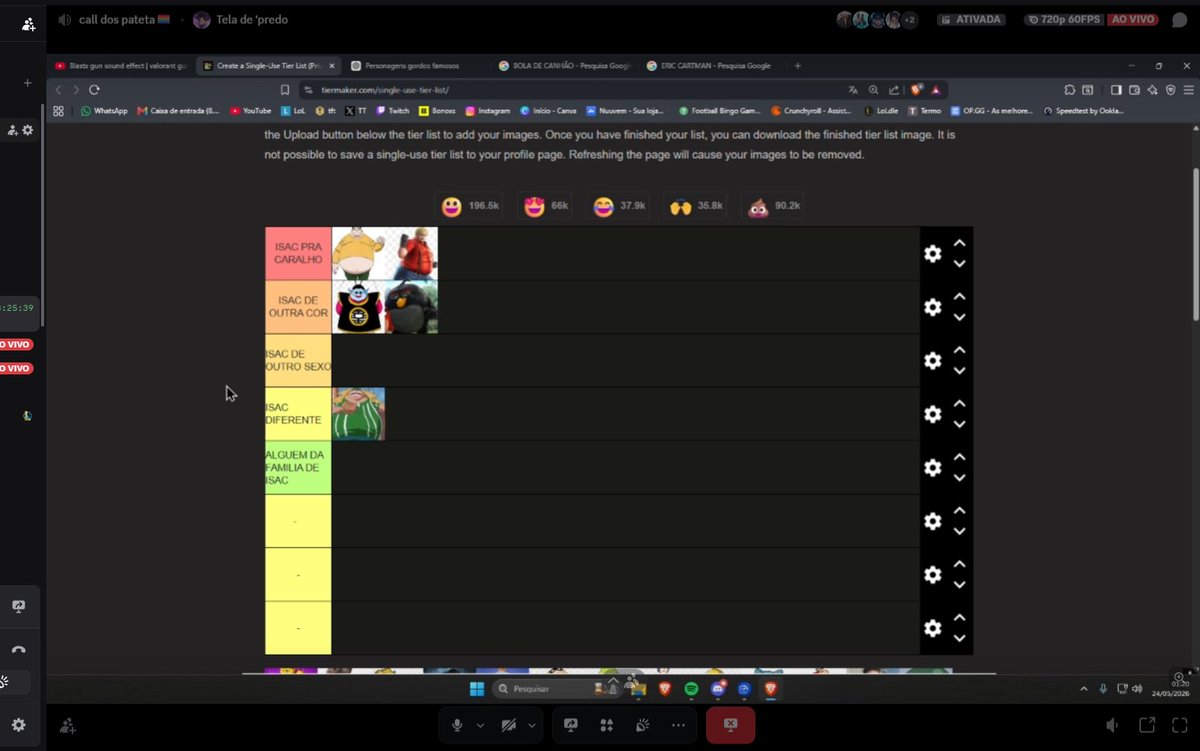Viewport: 1200px width, 751px height.
Task: Mute microphone in call controls
Action: 457,725
